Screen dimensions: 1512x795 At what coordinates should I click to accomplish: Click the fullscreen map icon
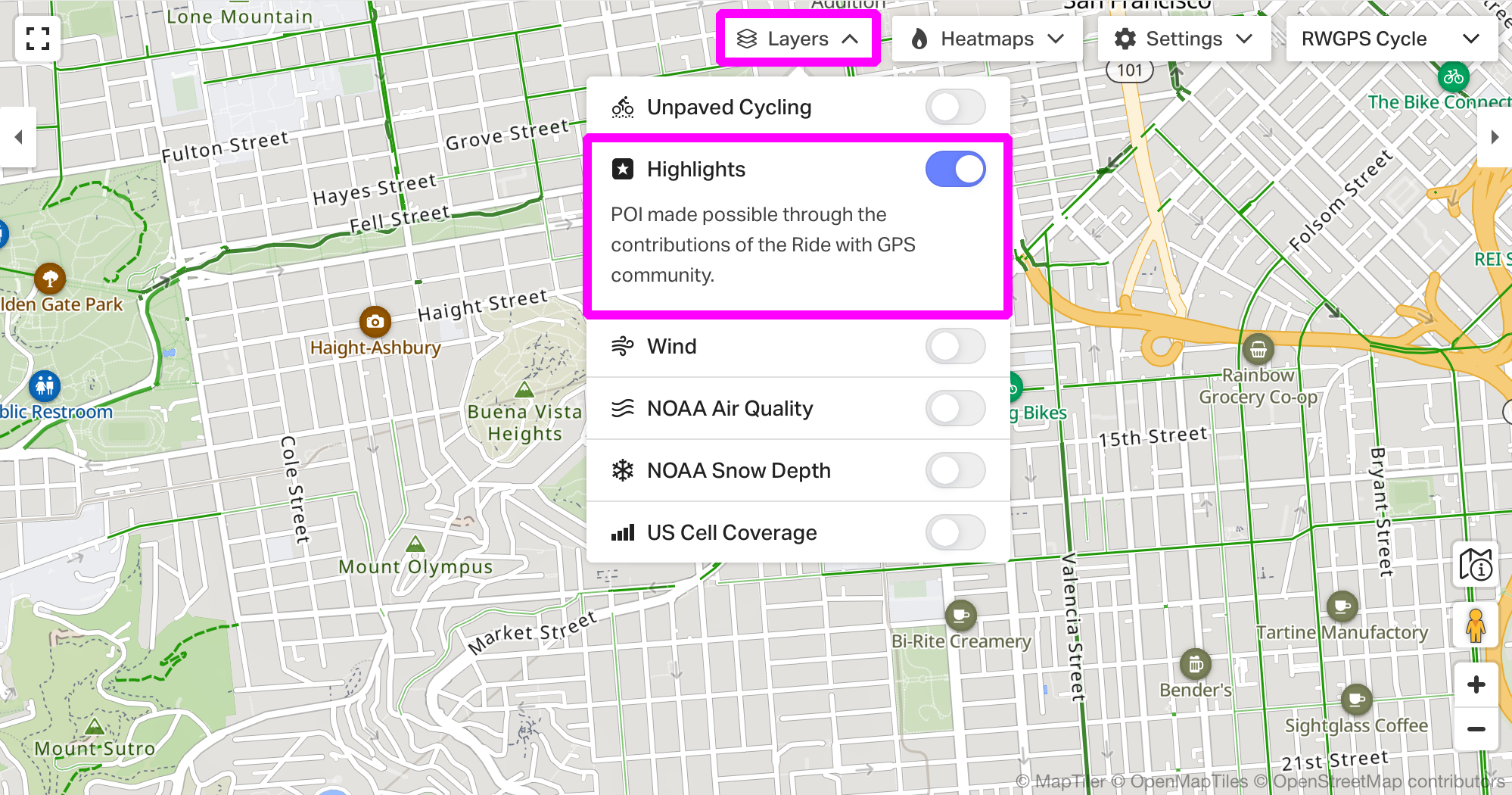coord(38,39)
